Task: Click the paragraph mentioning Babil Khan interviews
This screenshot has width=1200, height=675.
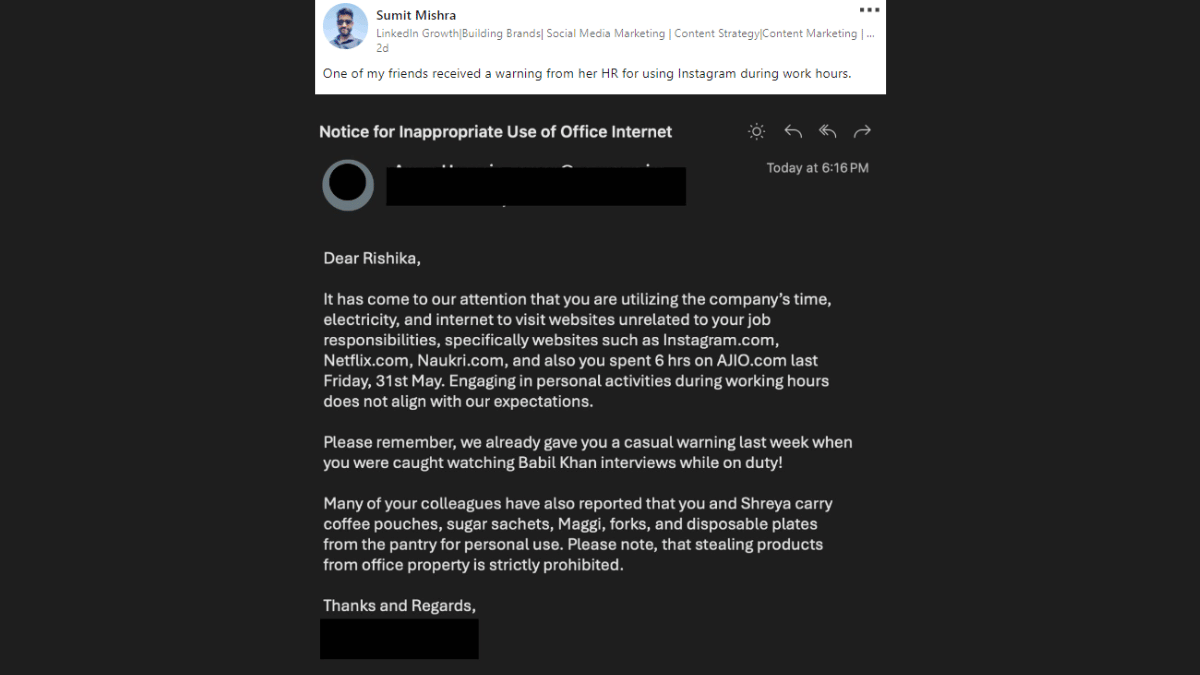Action: coord(587,452)
